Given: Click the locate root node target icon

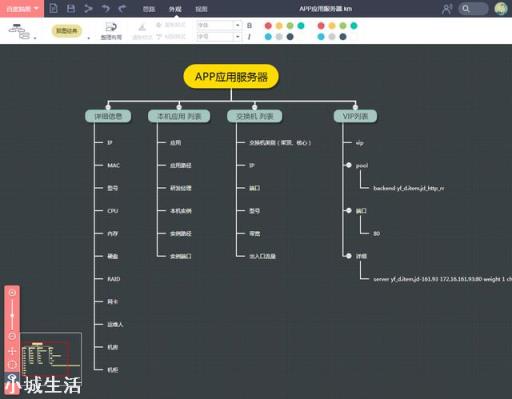Looking at the screenshot, I should (x=12, y=365).
